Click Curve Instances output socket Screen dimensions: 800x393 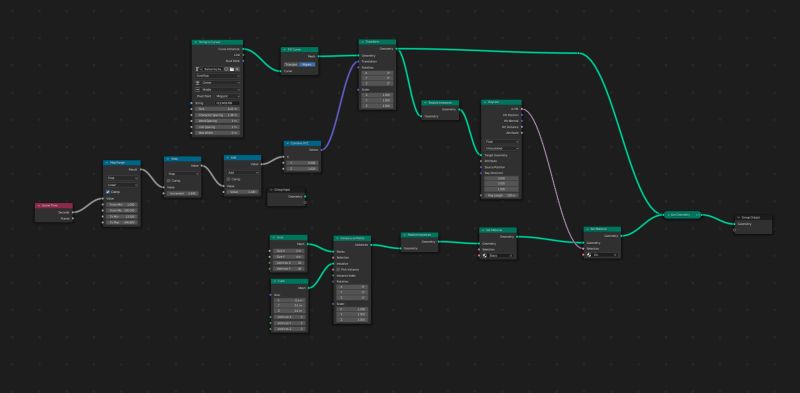pos(243,49)
